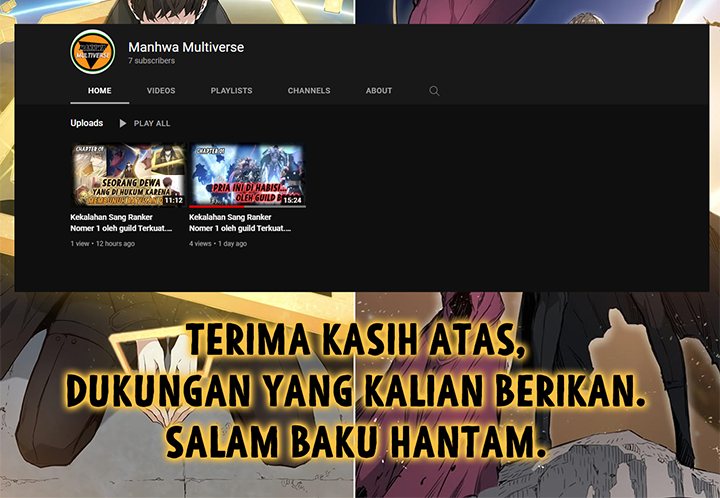Click the PLAY ALL text button
This screenshot has width=720, height=498.
point(151,124)
